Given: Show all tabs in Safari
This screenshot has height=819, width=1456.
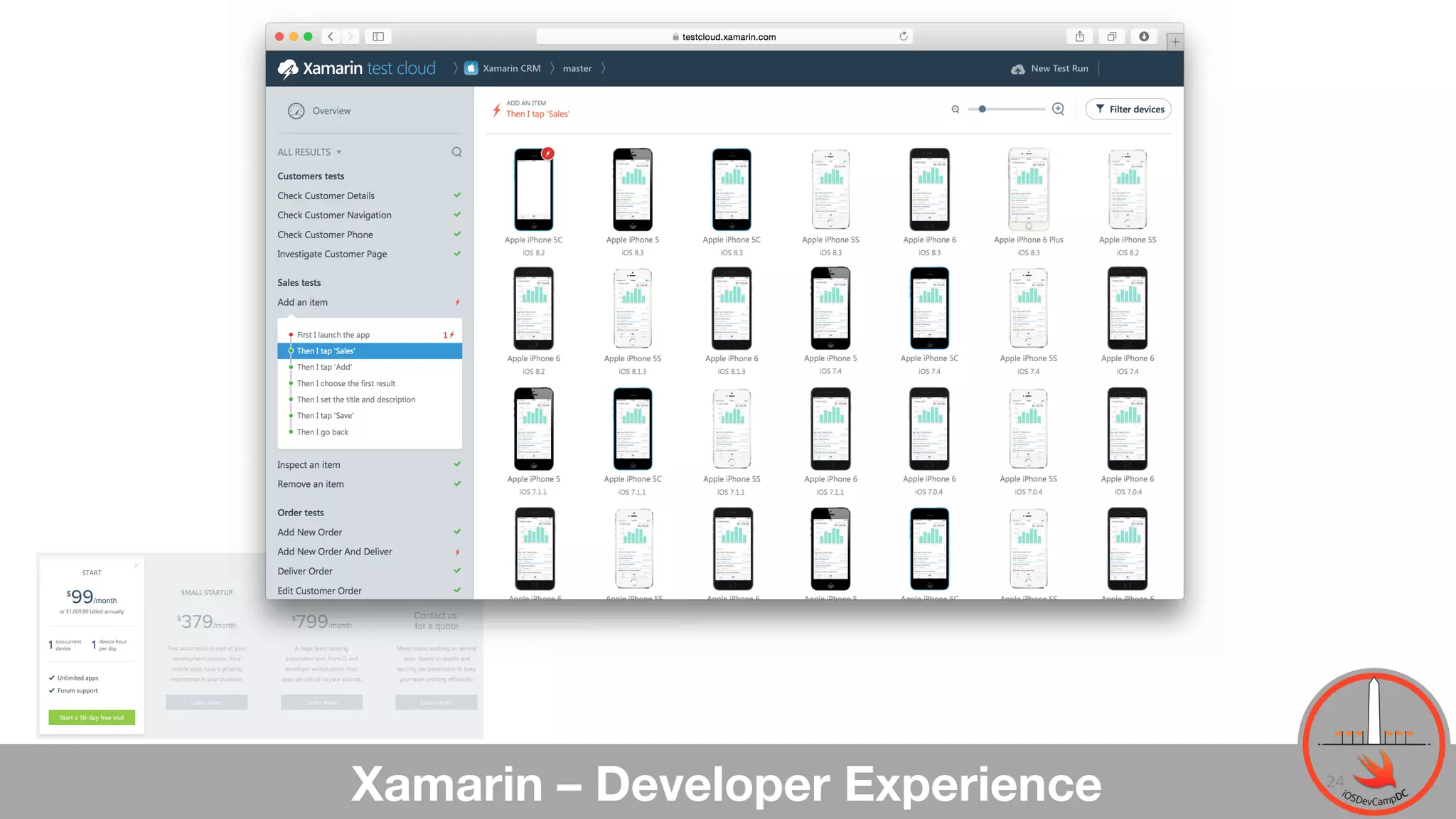Looking at the screenshot, I should click(x=1112, y=36).
